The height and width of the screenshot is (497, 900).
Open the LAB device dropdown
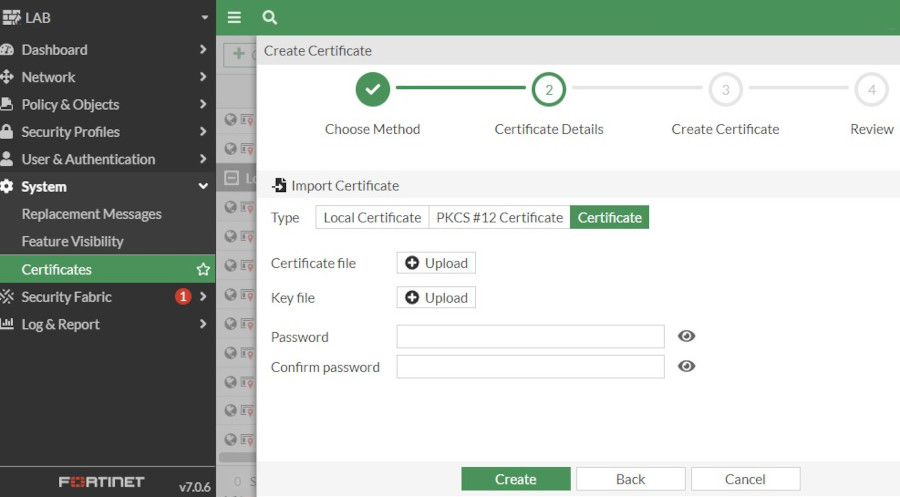coord(204,18)
